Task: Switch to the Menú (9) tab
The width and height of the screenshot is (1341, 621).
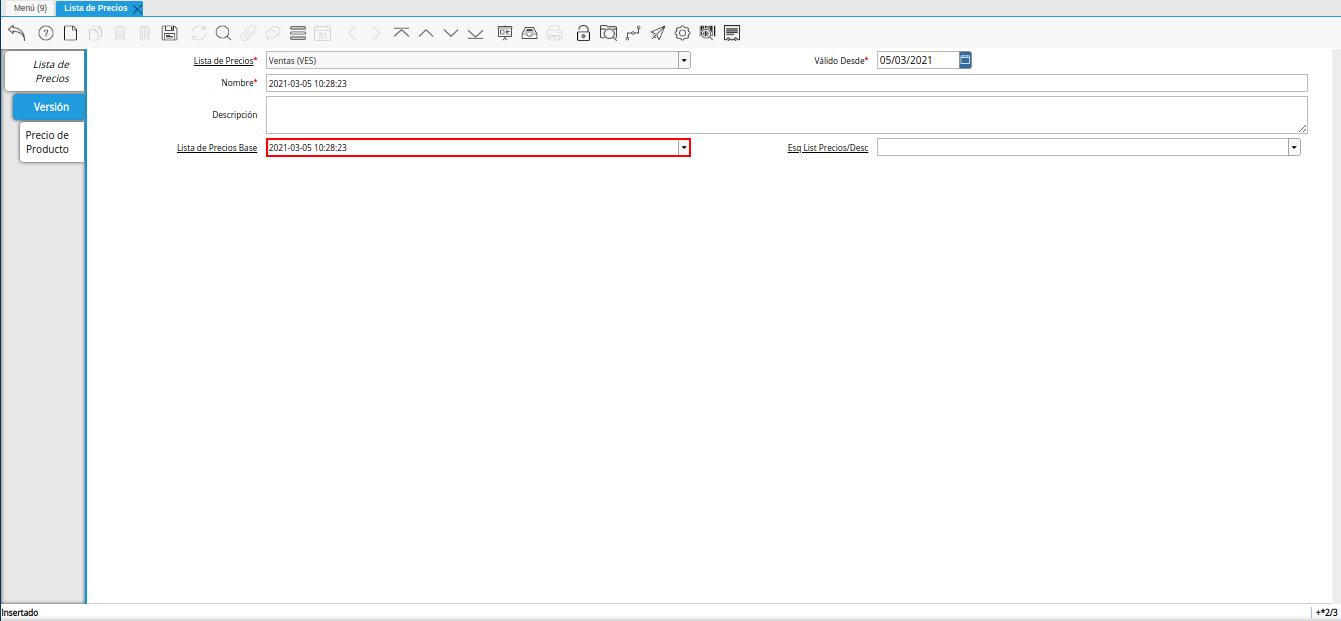Action: click(x=30, y=8)
